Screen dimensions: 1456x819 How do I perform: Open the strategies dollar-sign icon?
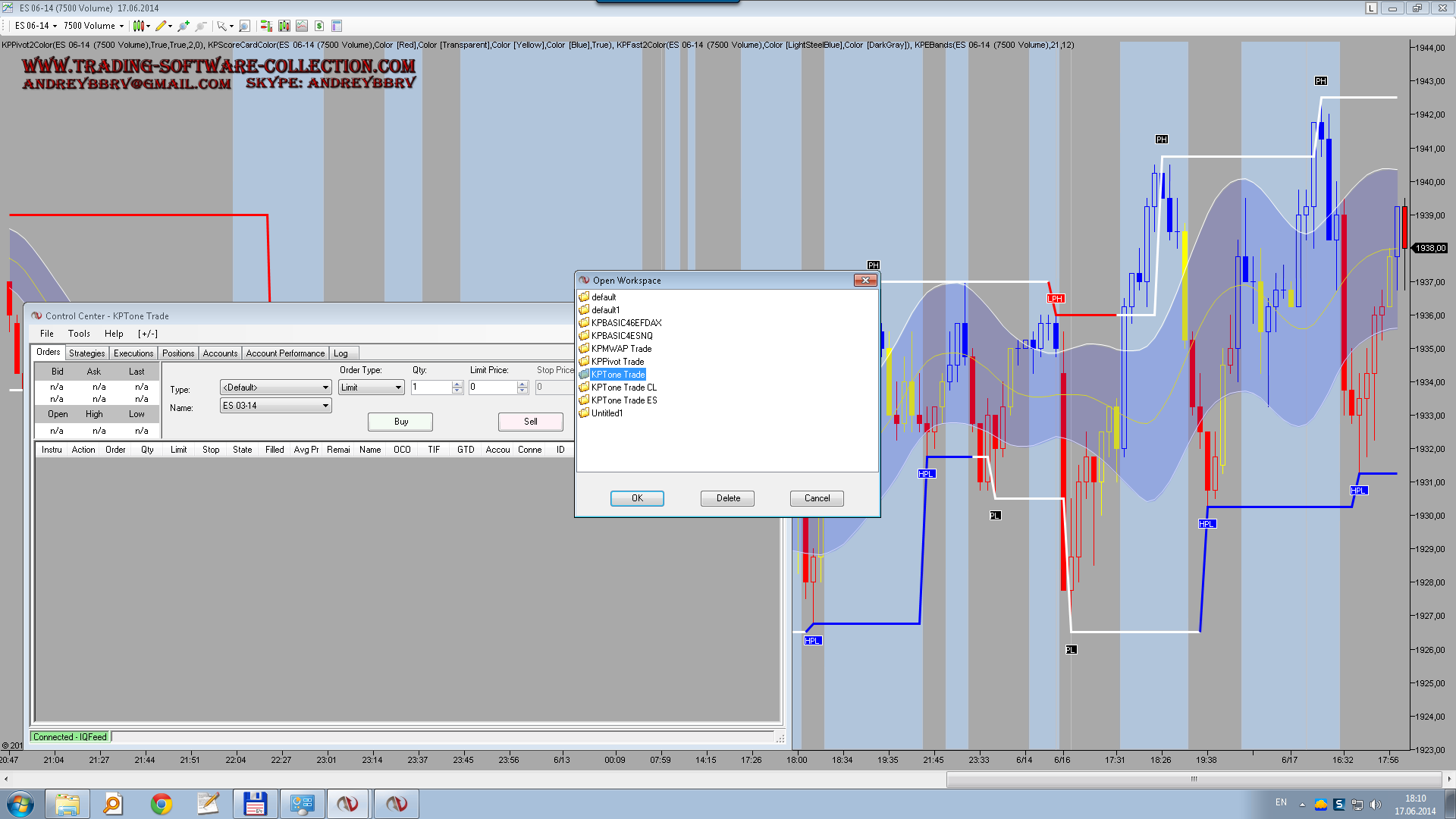coord(319,26)
